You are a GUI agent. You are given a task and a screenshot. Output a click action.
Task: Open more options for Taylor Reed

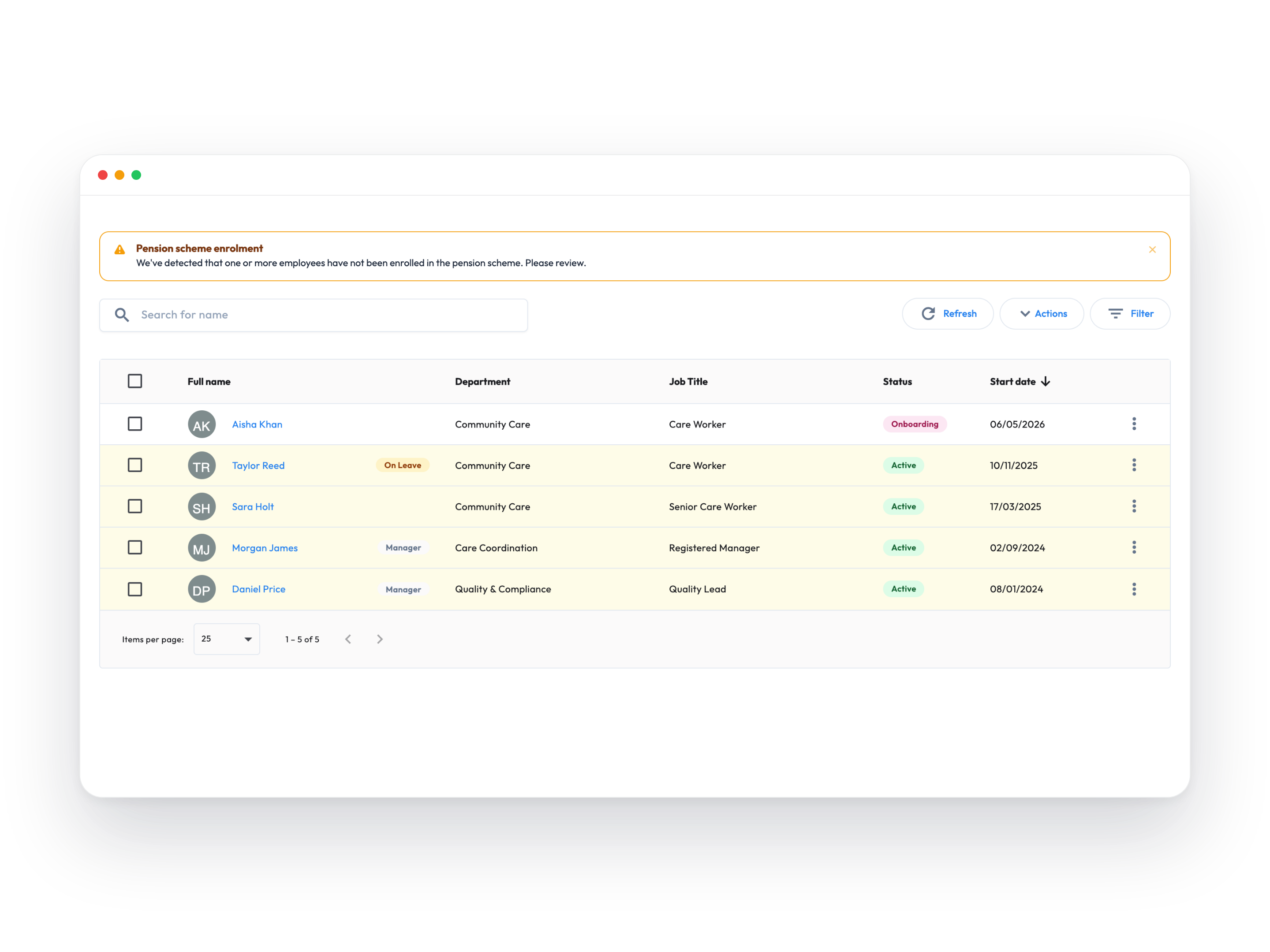coord(1134,465)
